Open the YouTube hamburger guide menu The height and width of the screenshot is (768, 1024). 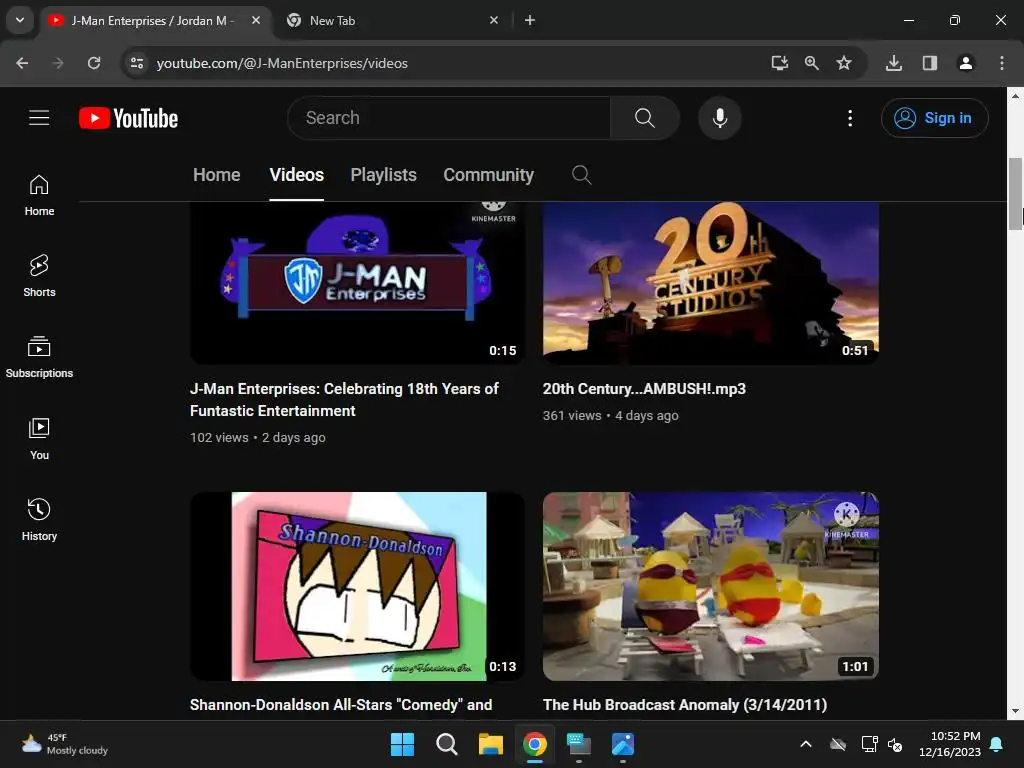(x=39, y=118)
